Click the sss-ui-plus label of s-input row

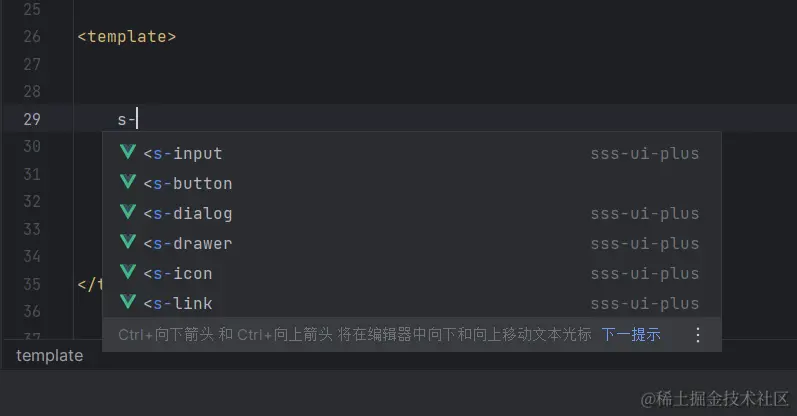pyautogui.click(x=645, y=154)
